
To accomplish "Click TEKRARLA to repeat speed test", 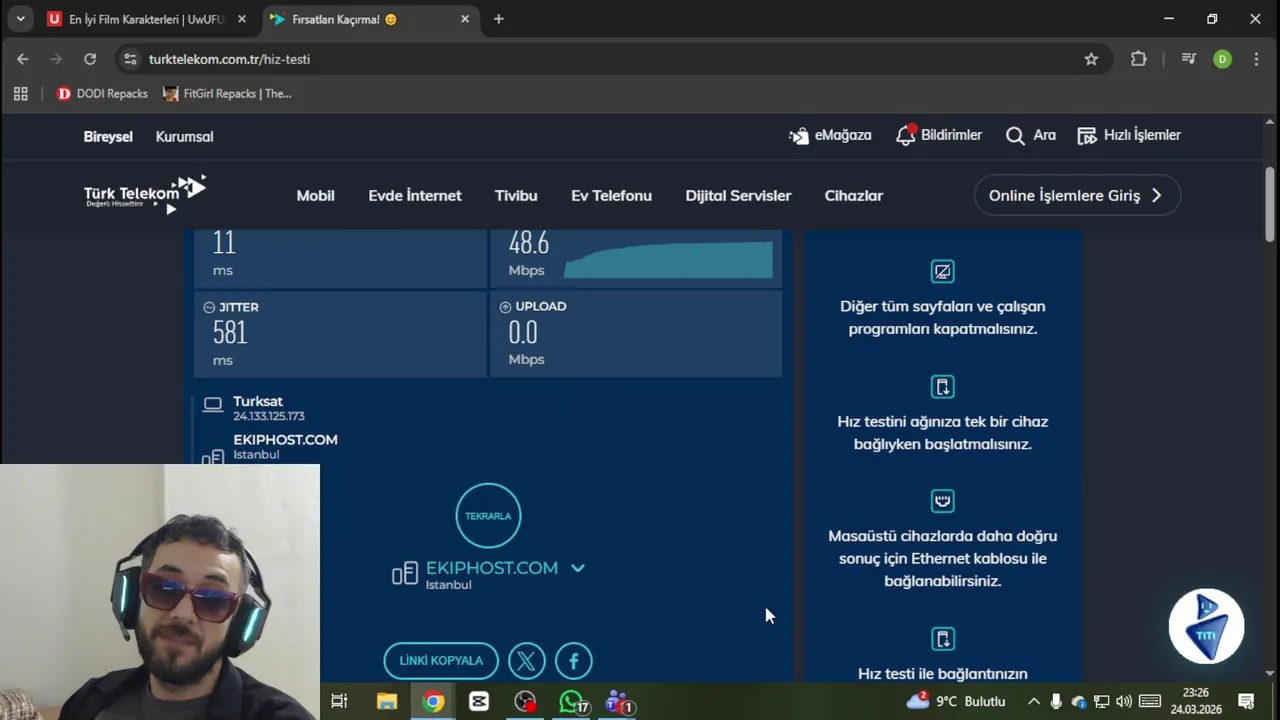I will click(488, 516).
